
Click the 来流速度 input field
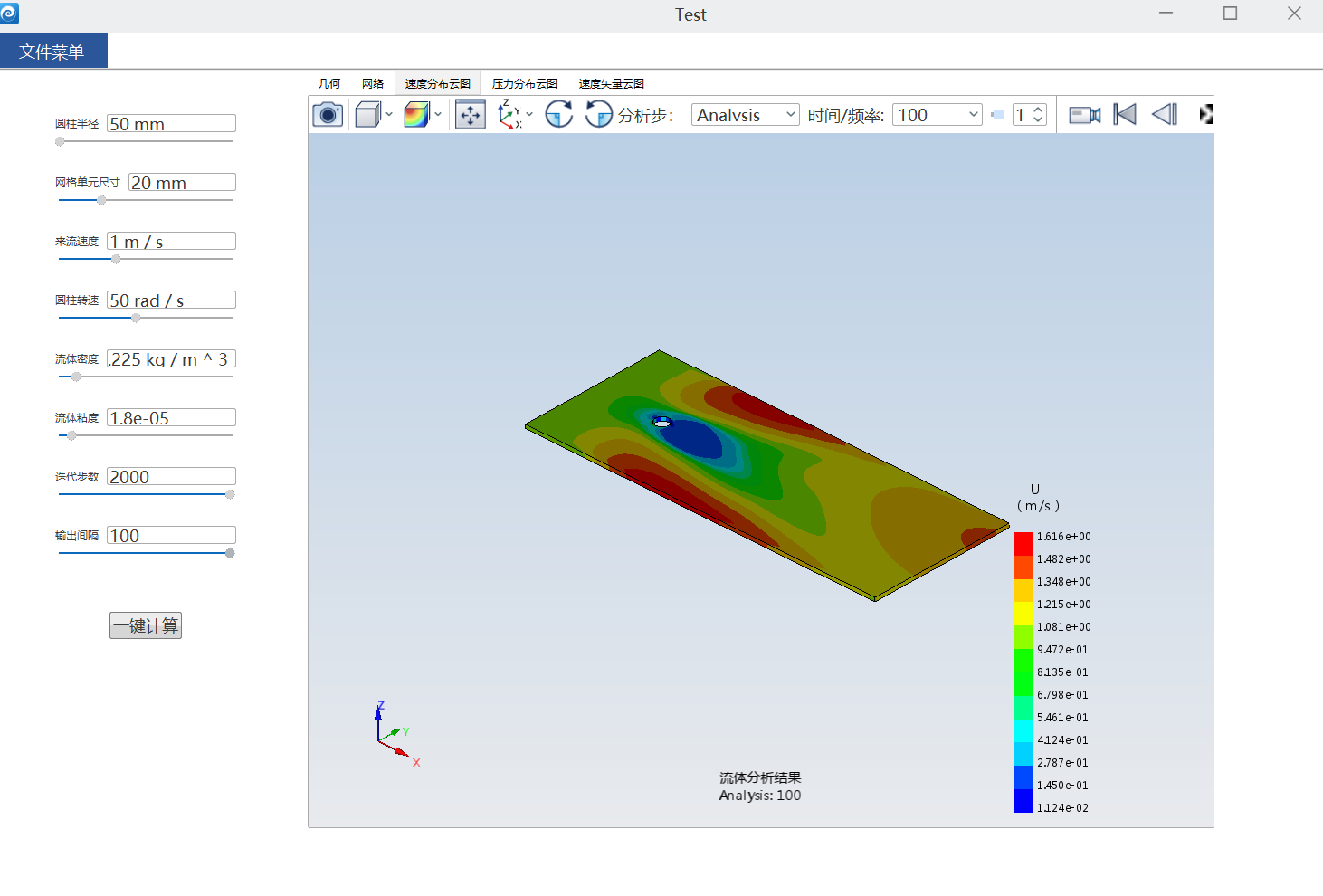(x=171, y=242)
